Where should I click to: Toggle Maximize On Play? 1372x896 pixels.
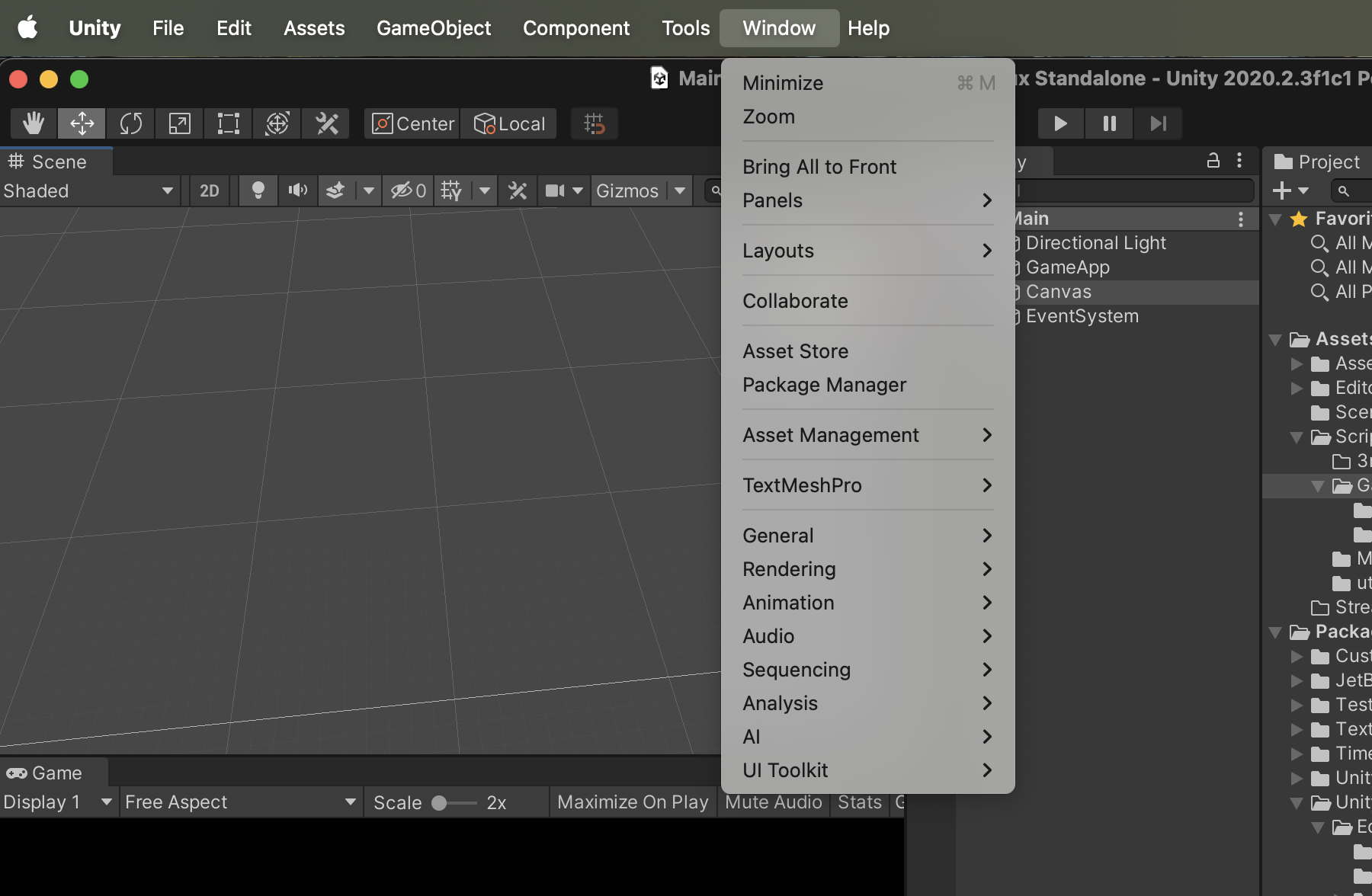633,802
